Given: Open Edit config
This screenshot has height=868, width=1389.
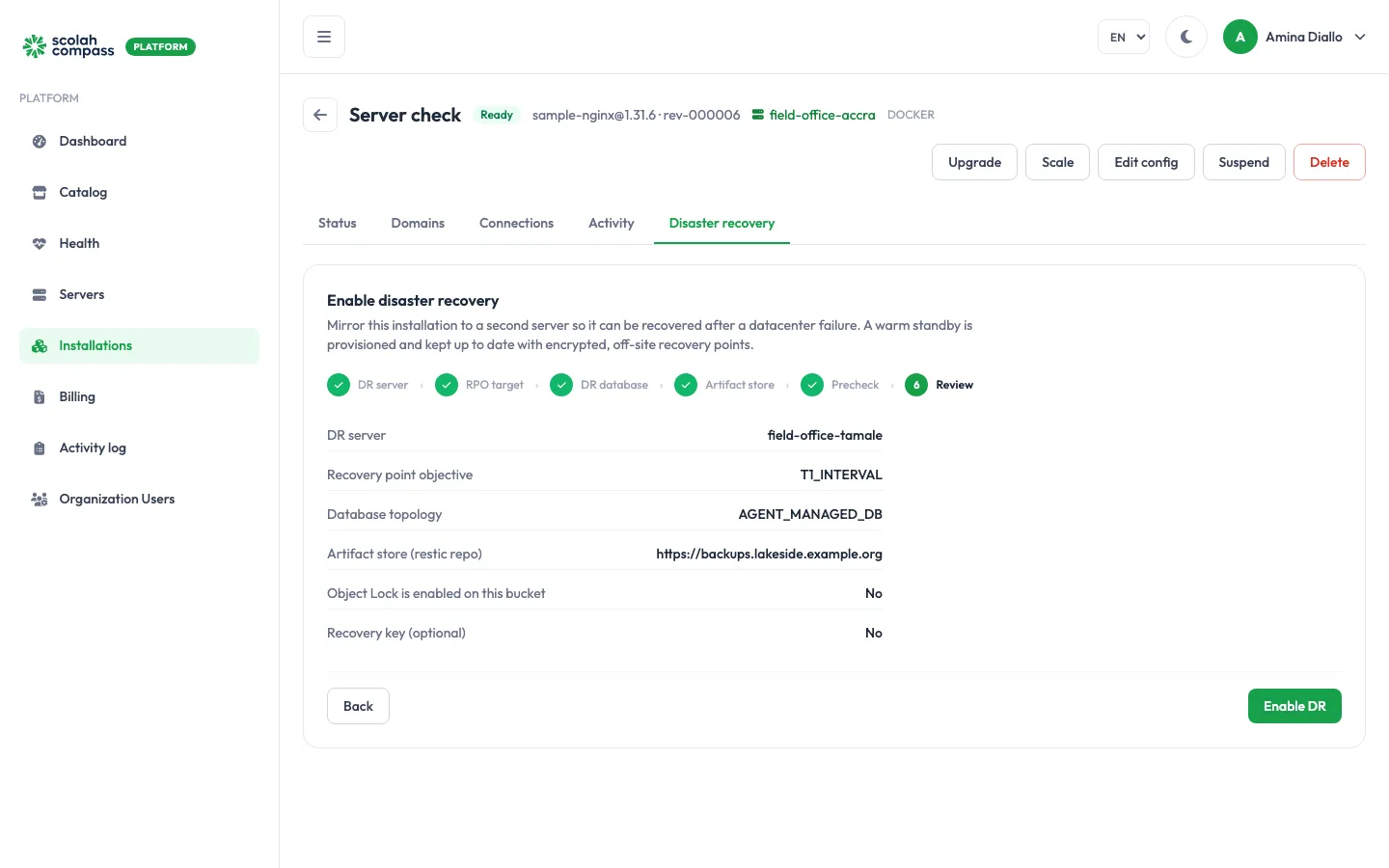Looking at the screenshot, I should (x=1146, y=162).
